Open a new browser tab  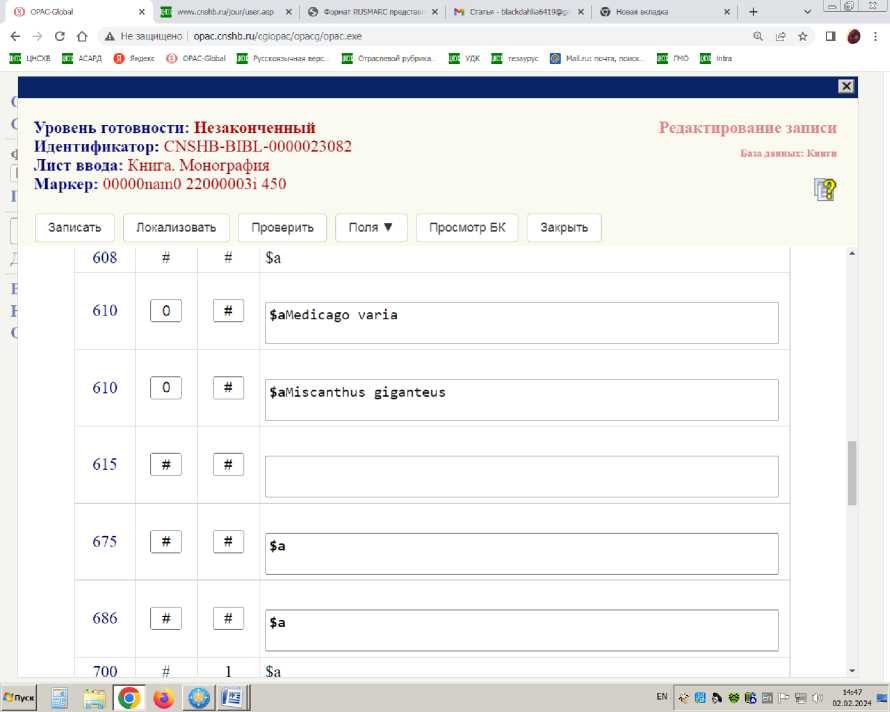coord(753,12)
